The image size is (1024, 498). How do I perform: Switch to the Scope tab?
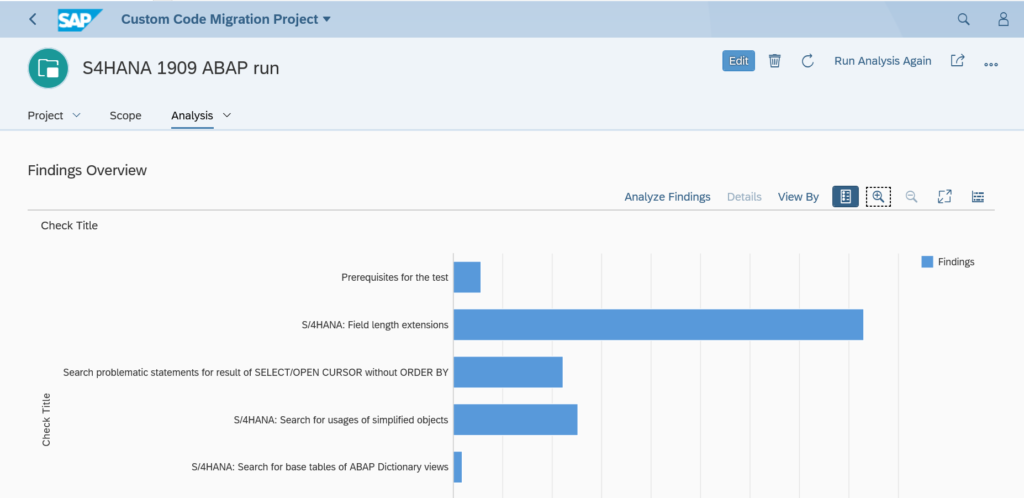tap(125, 116)
